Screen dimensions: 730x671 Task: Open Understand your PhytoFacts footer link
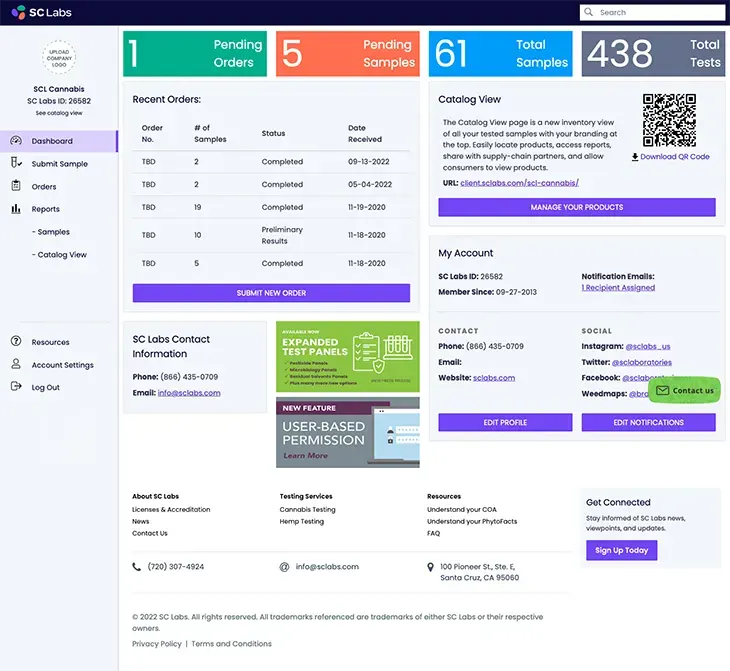(x=472, y=522)
